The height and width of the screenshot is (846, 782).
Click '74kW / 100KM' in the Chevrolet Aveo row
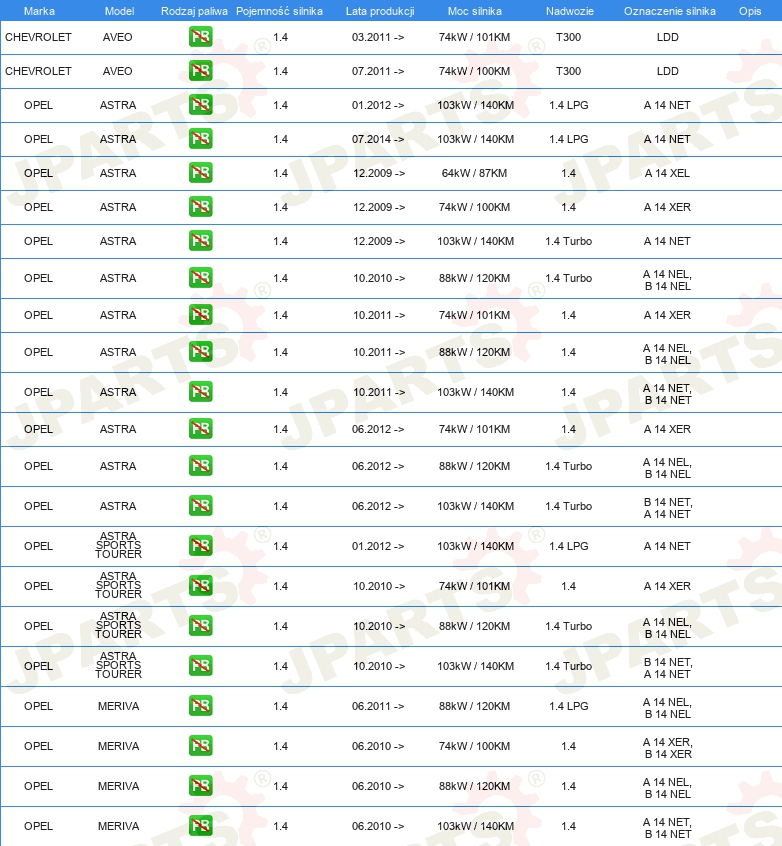[474, 71]
